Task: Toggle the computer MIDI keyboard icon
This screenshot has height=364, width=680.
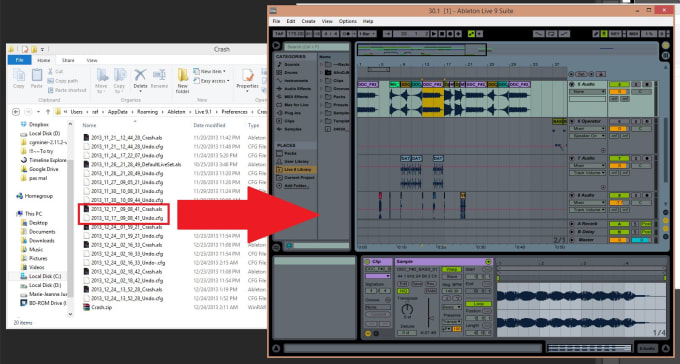Action: tap(604, 34)
